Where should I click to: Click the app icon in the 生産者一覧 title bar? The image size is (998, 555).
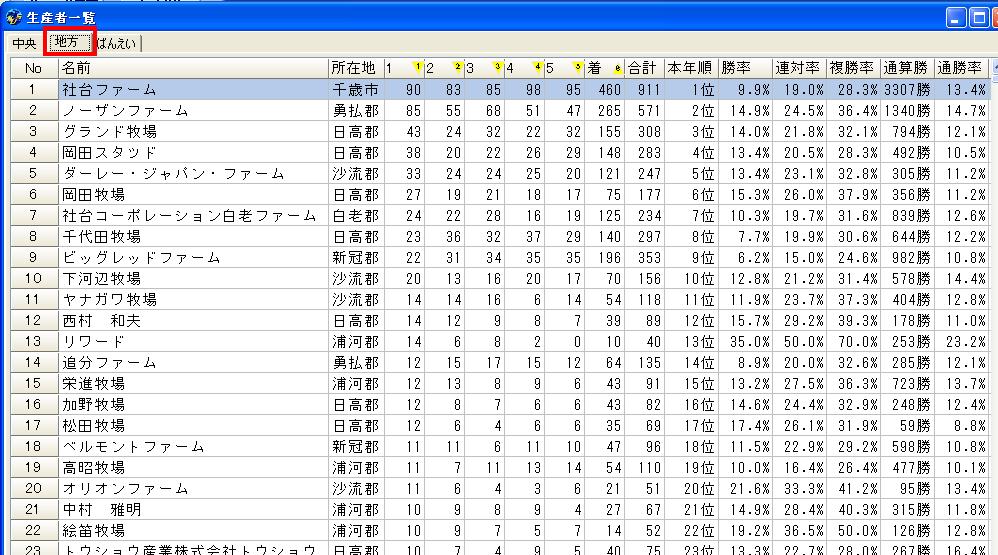coord(13,18)
